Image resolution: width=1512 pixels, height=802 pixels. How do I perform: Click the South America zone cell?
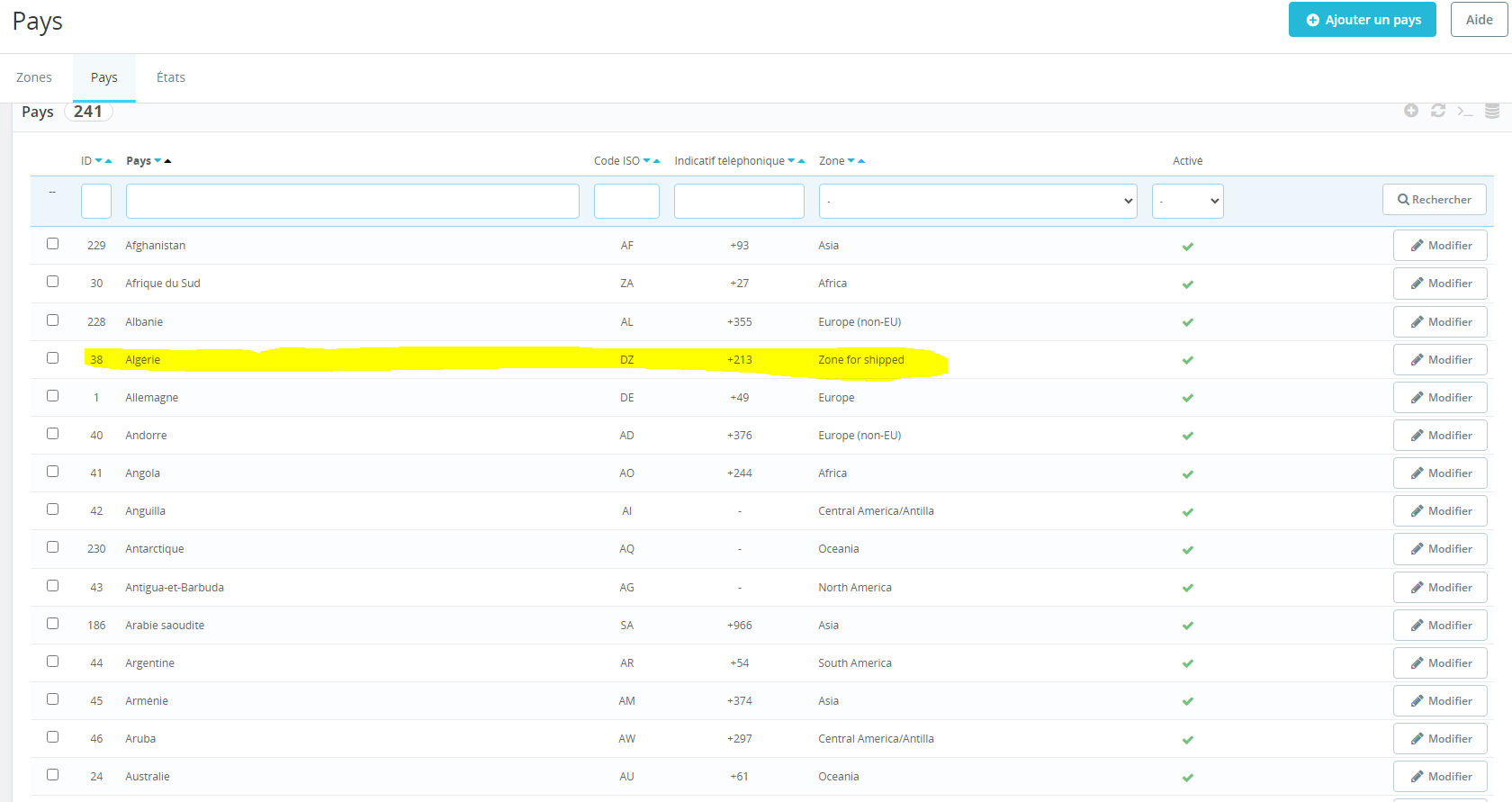[x=855, y=663]
